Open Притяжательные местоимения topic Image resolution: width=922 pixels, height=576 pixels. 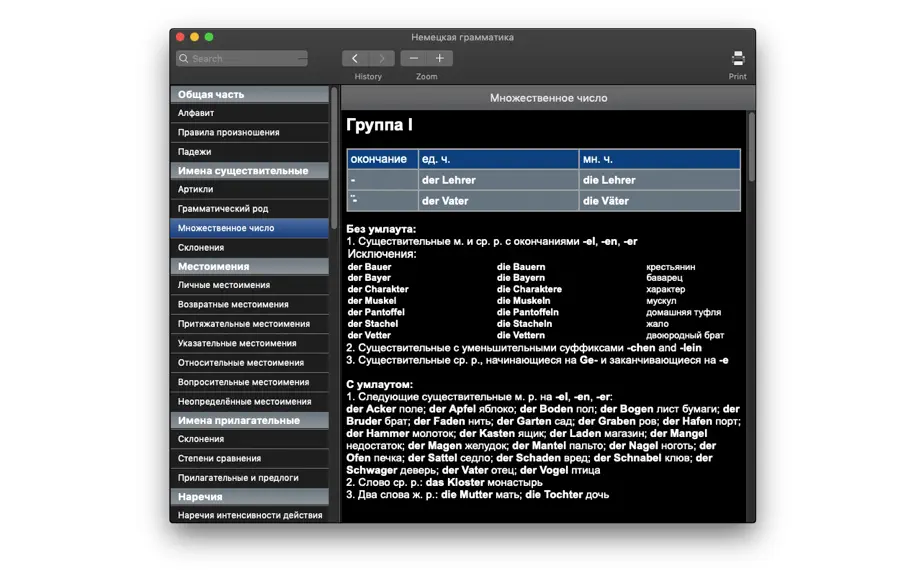249,324
